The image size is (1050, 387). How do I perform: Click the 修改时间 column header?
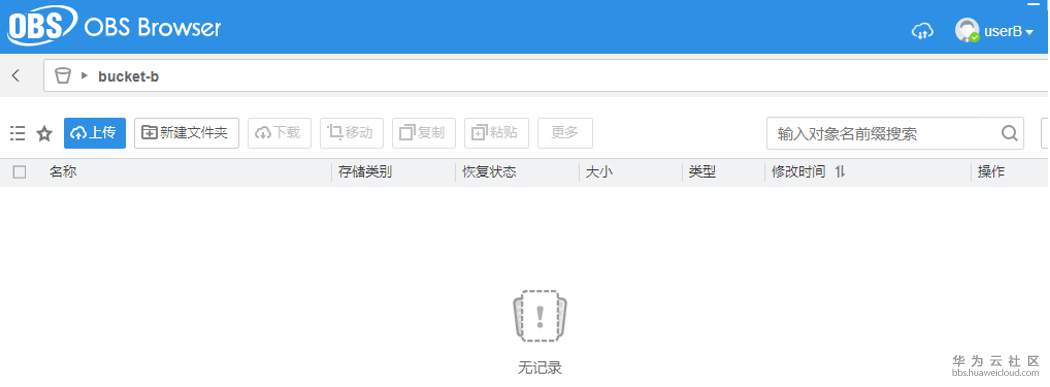pos(798,172)
